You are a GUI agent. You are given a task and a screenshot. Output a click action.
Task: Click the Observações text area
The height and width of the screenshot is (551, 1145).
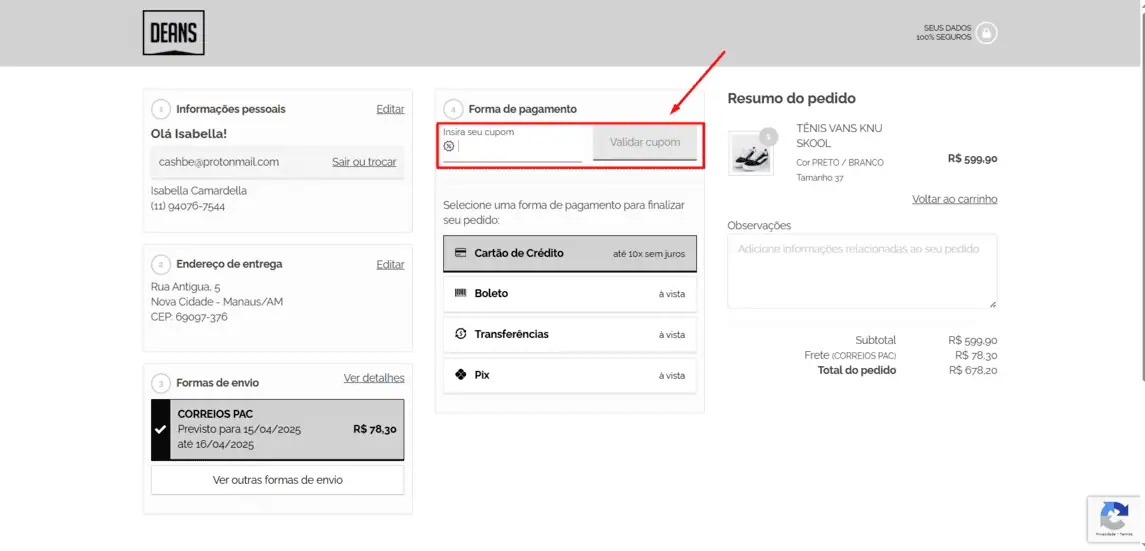pyautogui.click(x=862, y=271)
